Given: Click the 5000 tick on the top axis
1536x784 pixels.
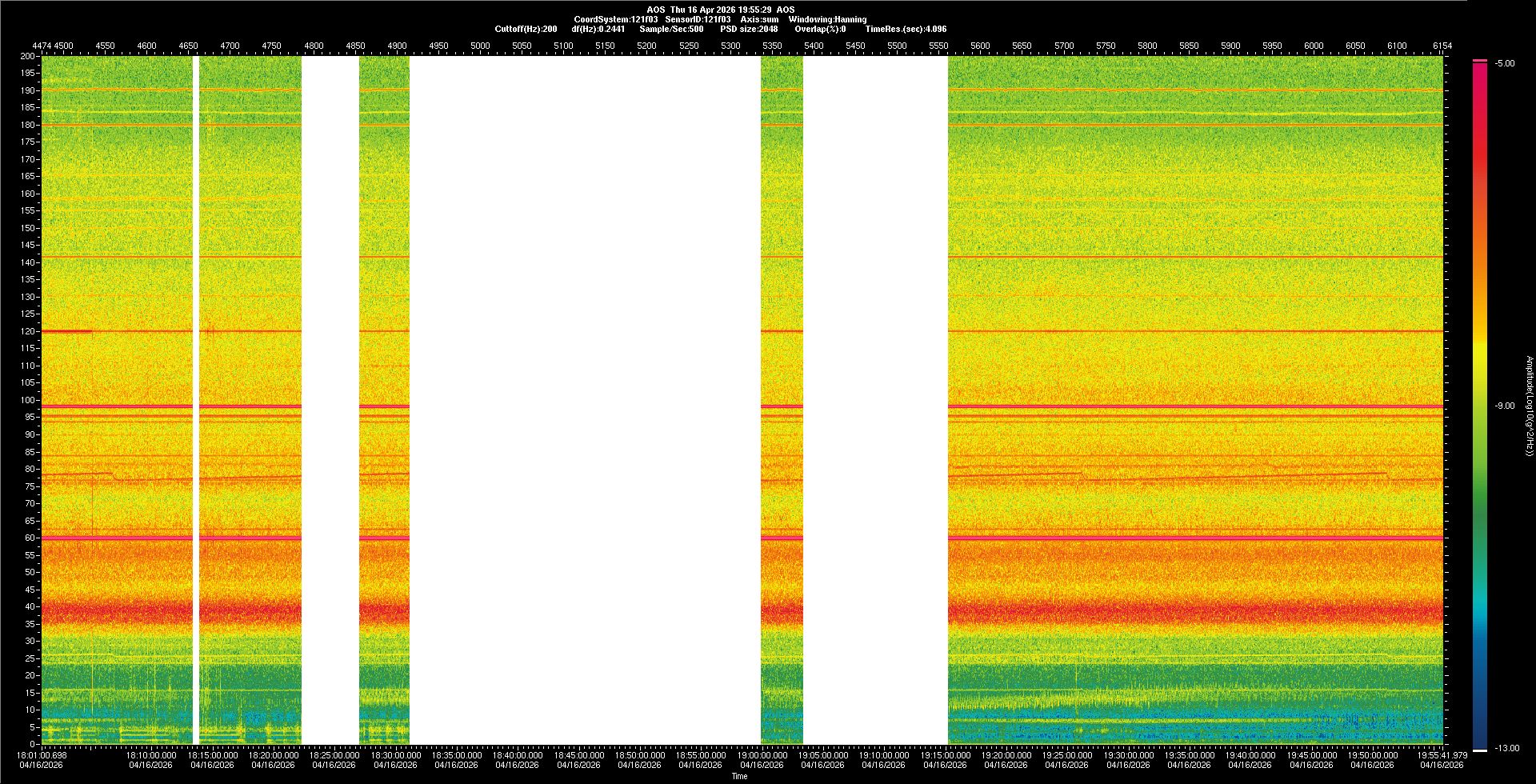Looking at the screenshot, I should tap(480, 46).
